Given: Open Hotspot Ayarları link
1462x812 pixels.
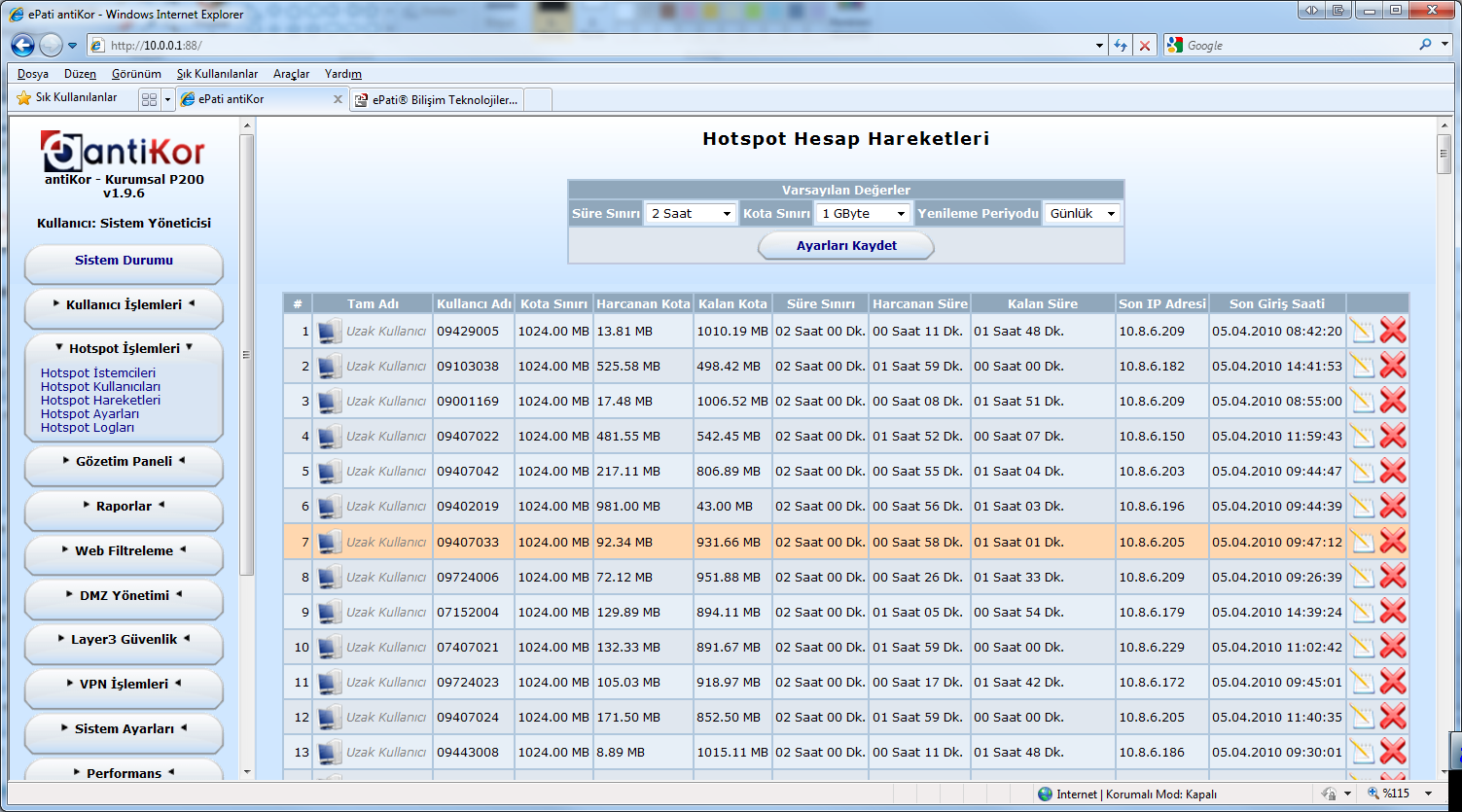Looking at the screenshot, I should click(90, 413).
